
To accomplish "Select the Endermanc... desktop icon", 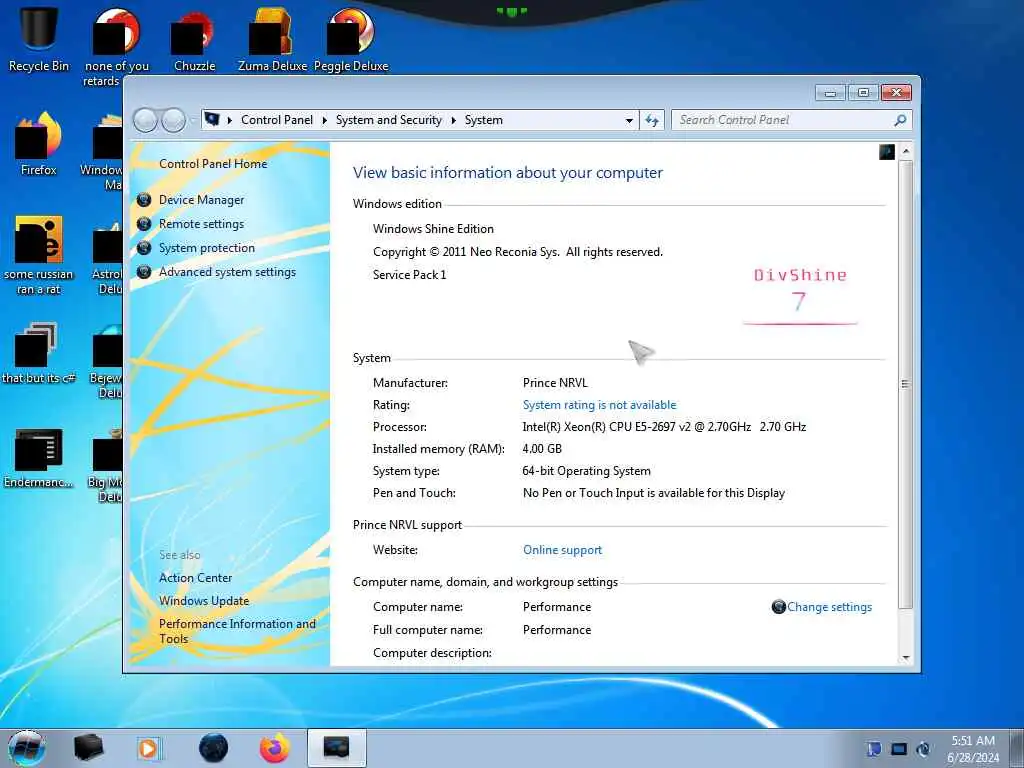I will pyautogui.click(x=38, y=457).
